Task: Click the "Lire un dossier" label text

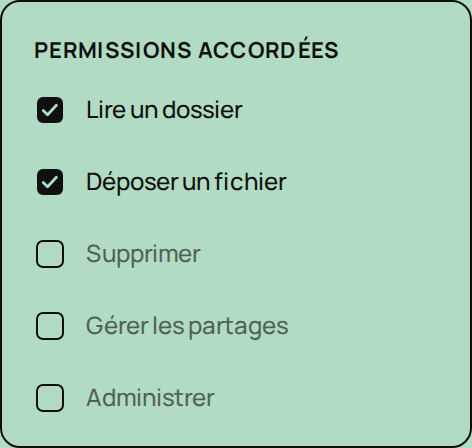Action: point(164,110)
